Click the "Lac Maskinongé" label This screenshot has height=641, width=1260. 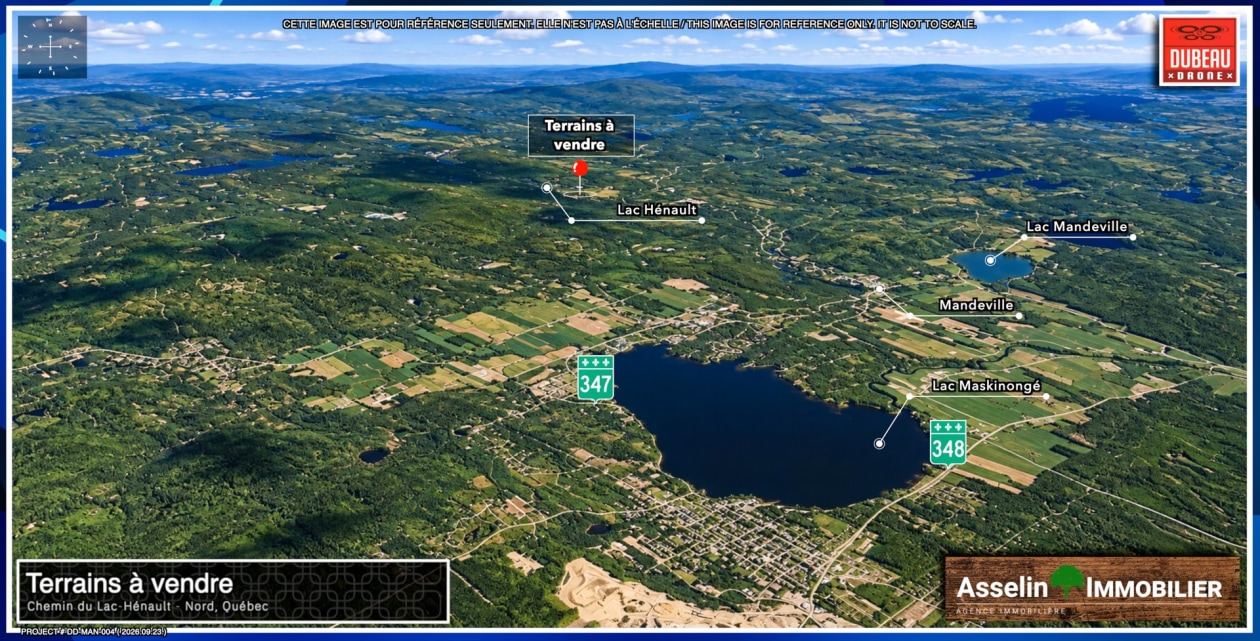pyautogui.click(x=986, y=386)
